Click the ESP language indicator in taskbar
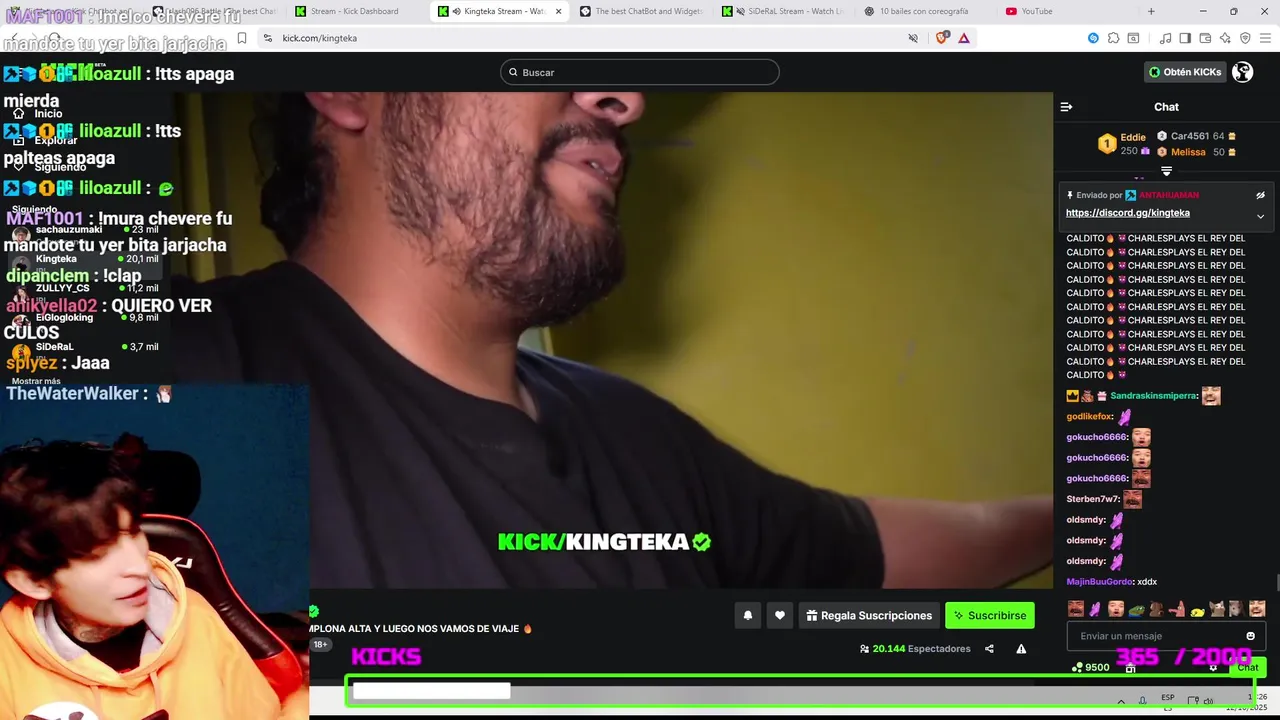The width and height of the screenshot is (1280, 720). [x=1168, y=698]
